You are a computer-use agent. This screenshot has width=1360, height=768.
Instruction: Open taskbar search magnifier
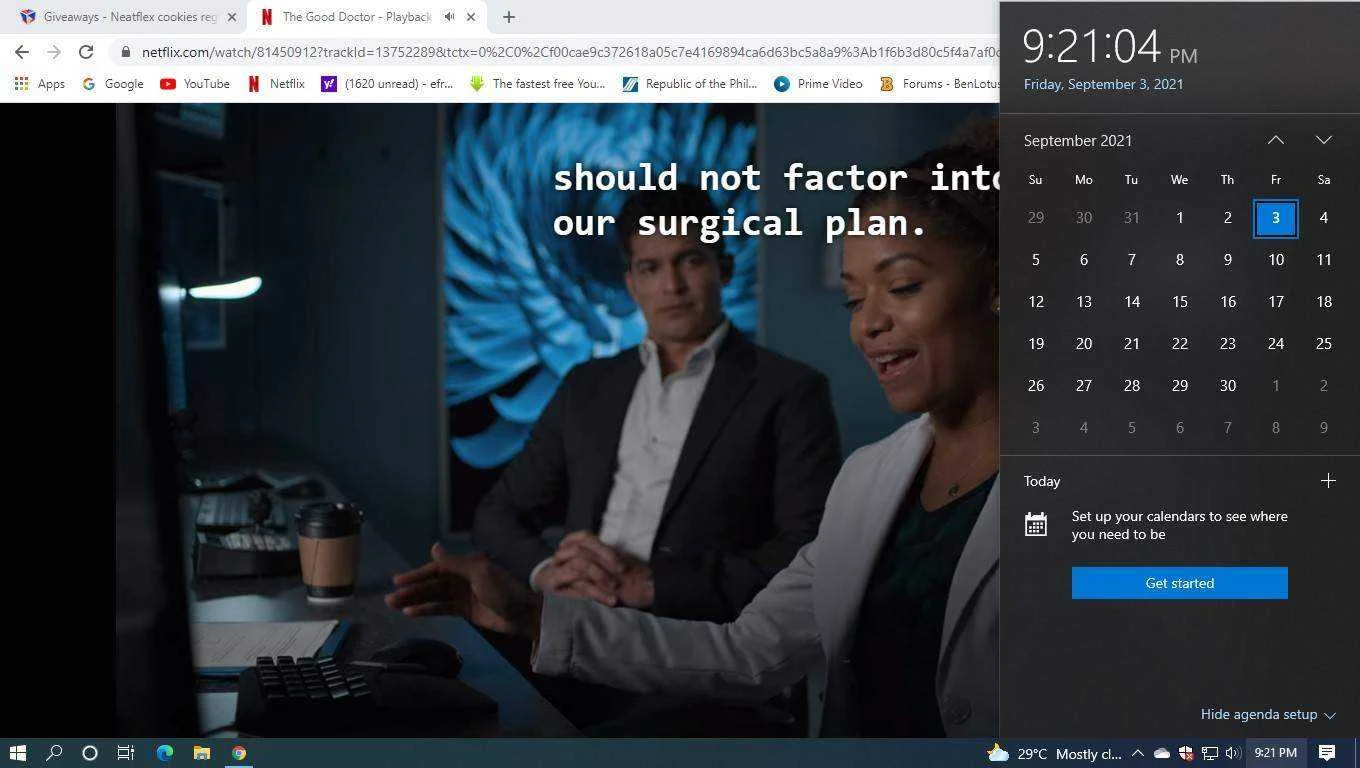(x=54, y=753)
